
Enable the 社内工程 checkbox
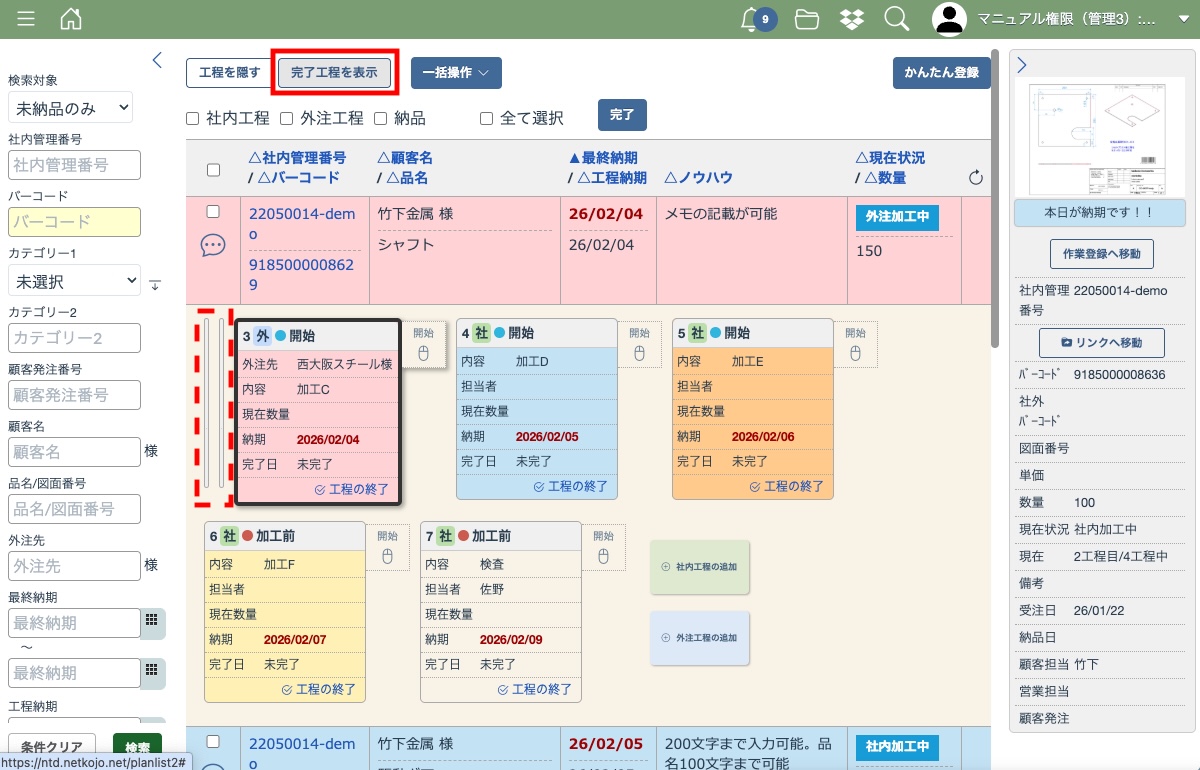tap(193, 118)
